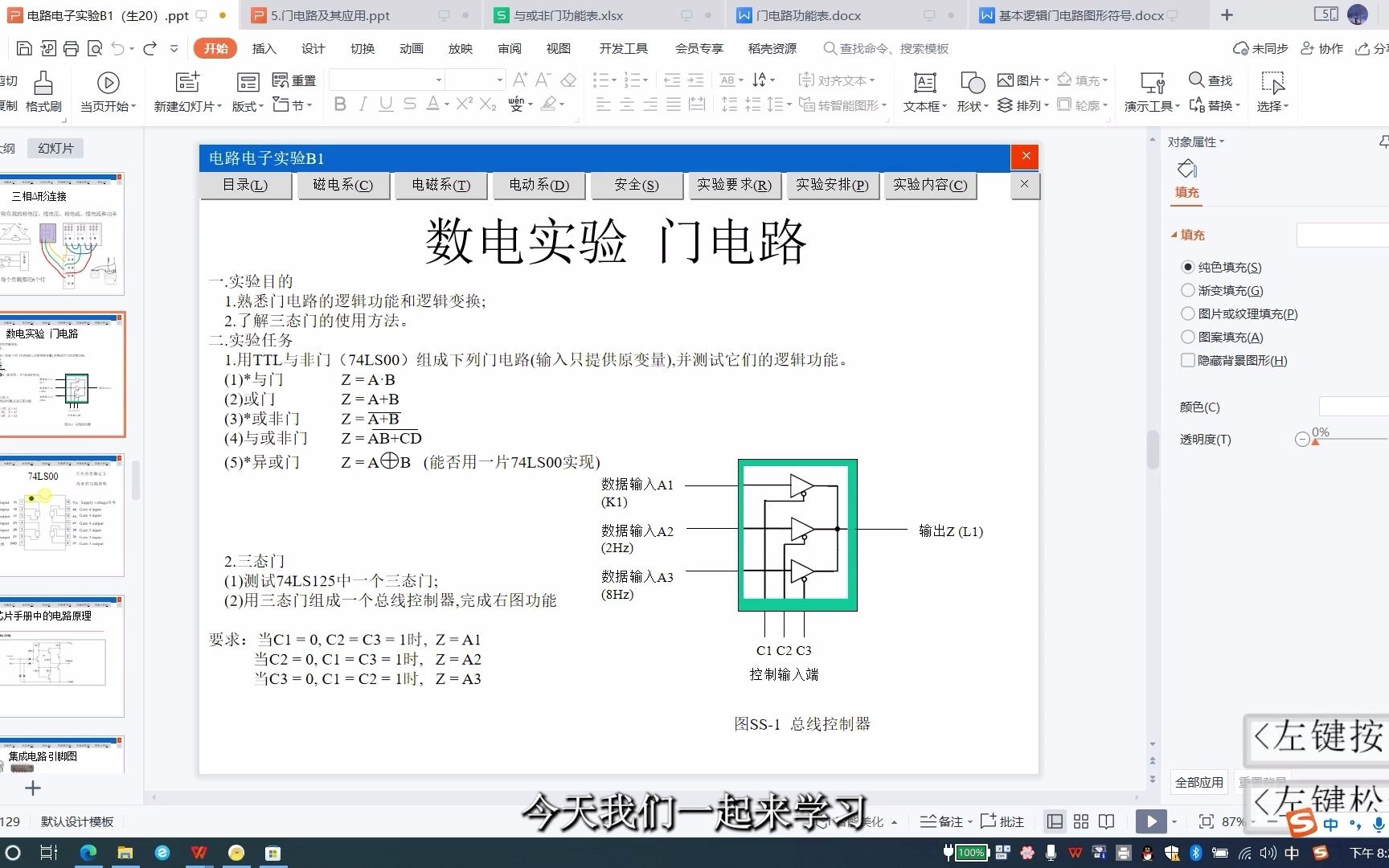Collapse the Fill (填充) section expander
This screenshot has width=1389, height=868.
click(x=1174, y=235)
